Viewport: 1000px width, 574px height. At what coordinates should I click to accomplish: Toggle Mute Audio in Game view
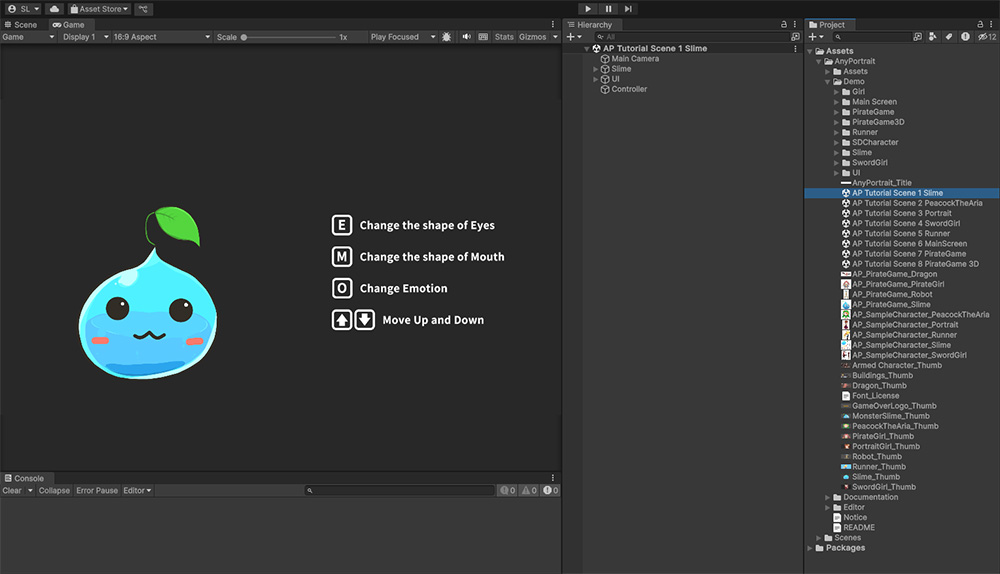[467, 37]
